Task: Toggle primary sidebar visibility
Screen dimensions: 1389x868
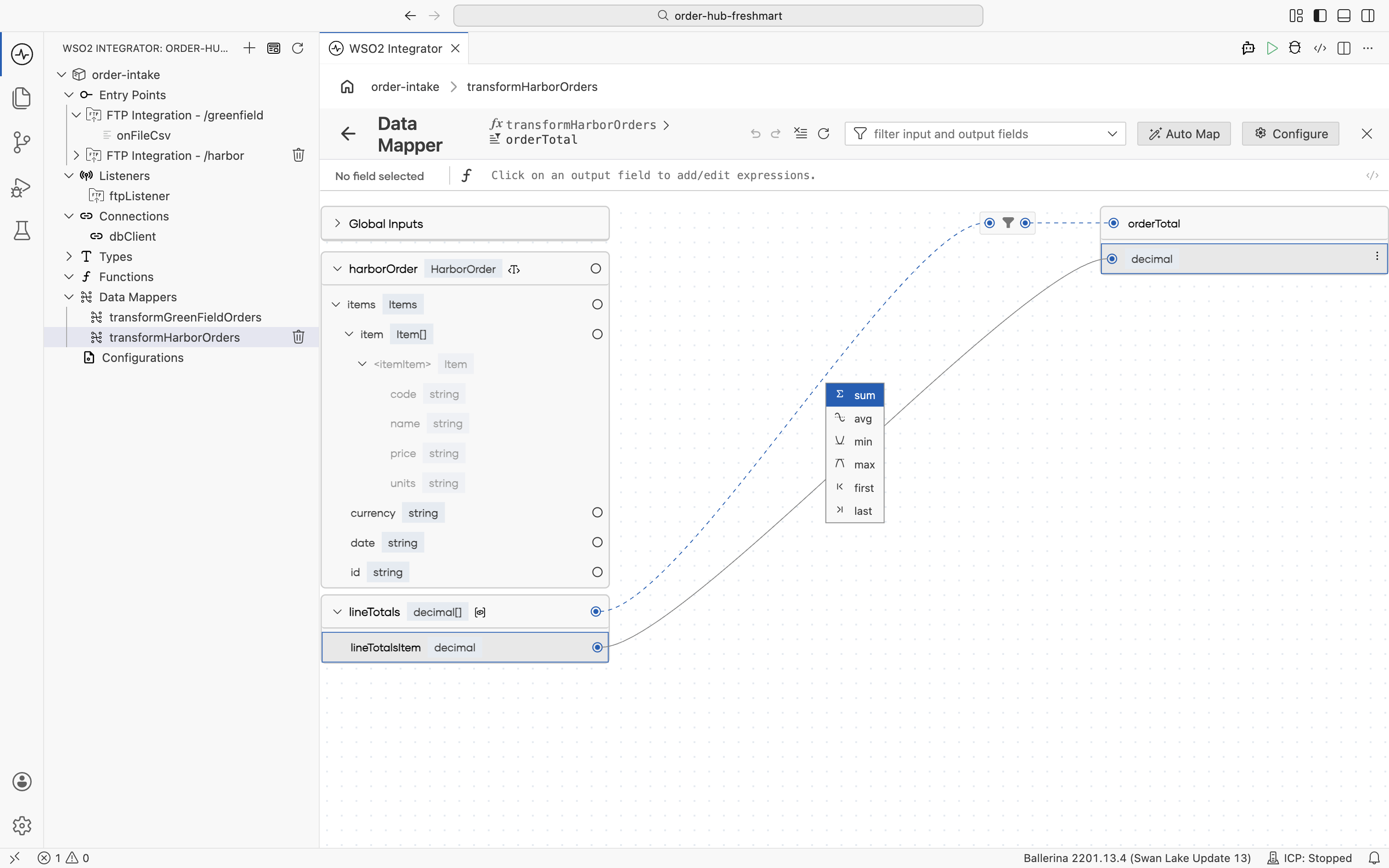Action: (x=1320, y=16)
